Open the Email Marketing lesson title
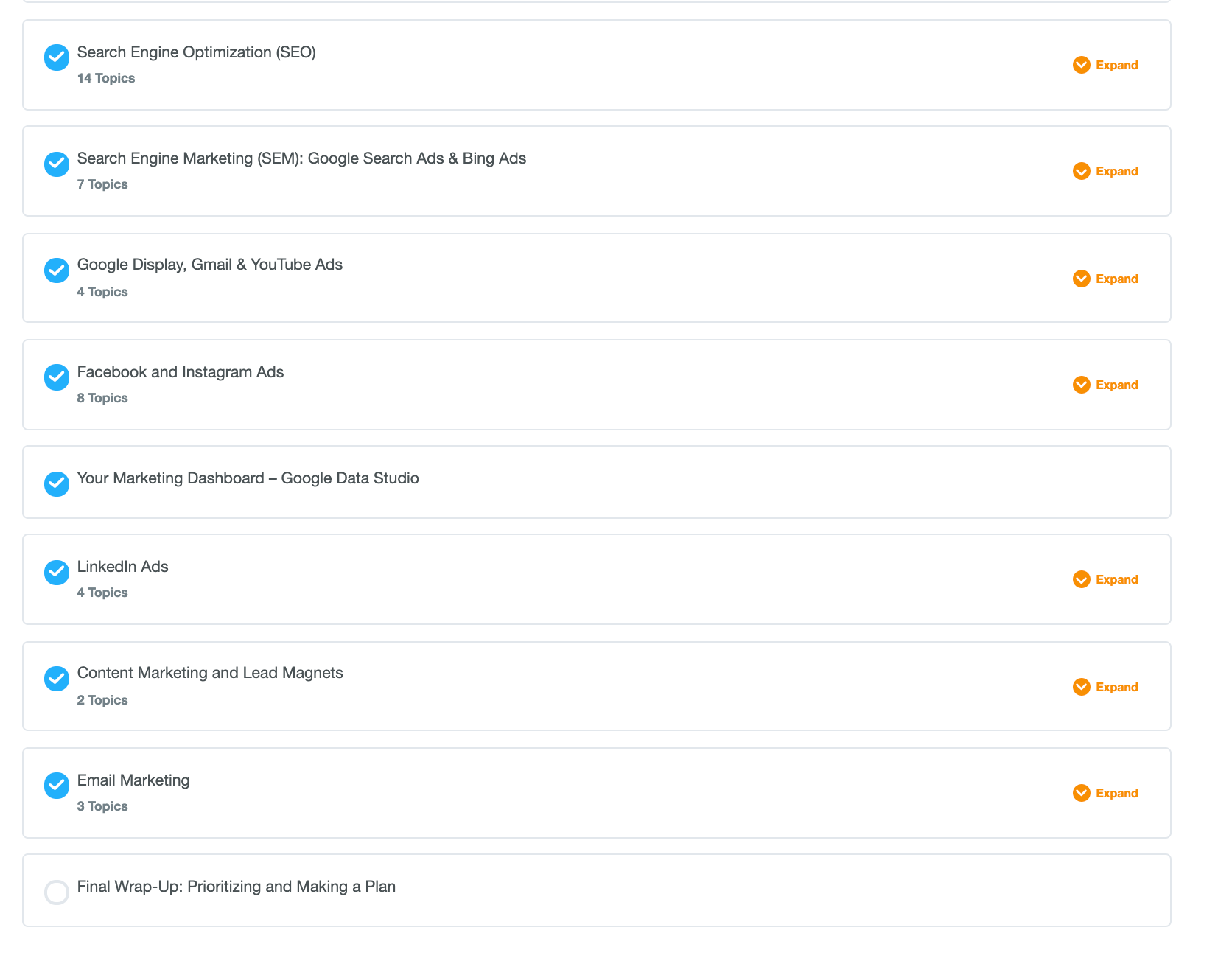1232x961 pixels. pyautogui.click(x=133, y=780)
